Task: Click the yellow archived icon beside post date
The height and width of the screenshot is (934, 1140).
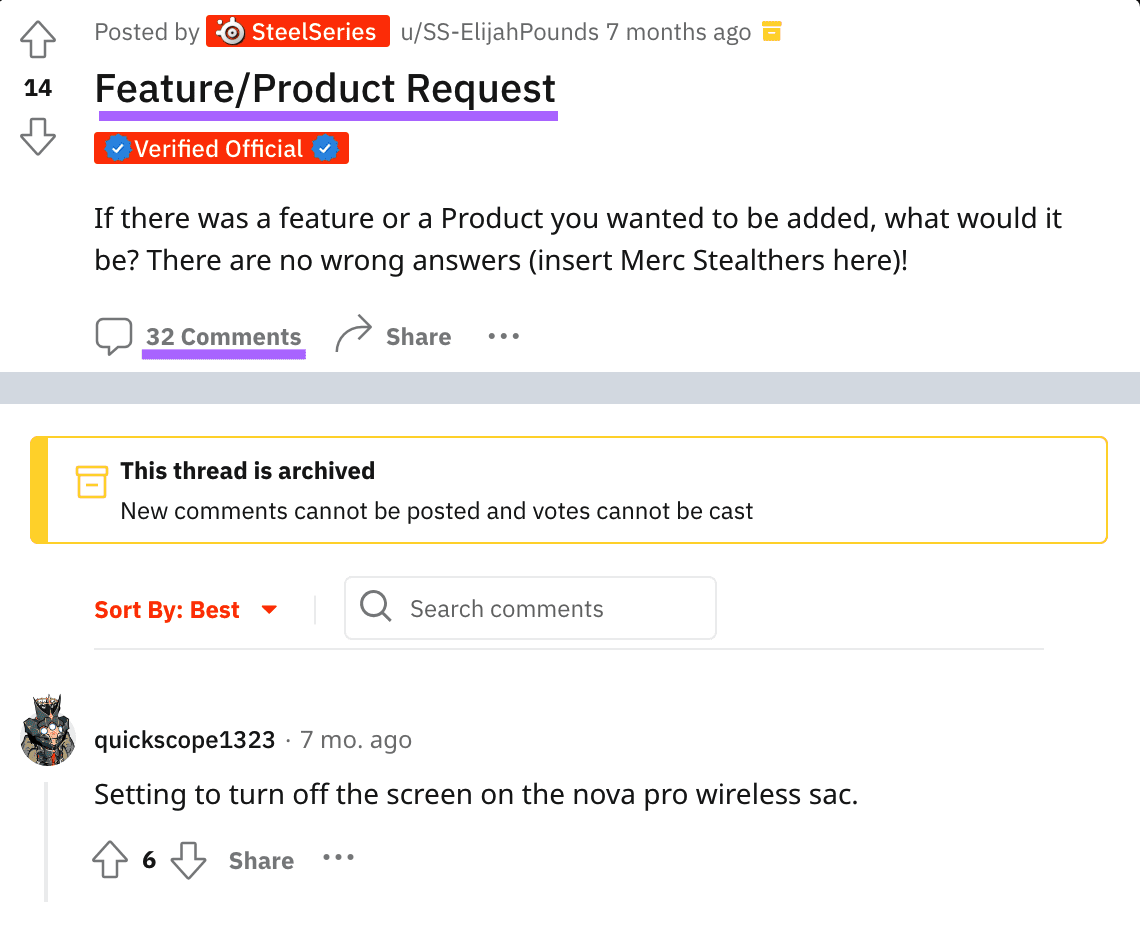Action: tap(771, 32)
